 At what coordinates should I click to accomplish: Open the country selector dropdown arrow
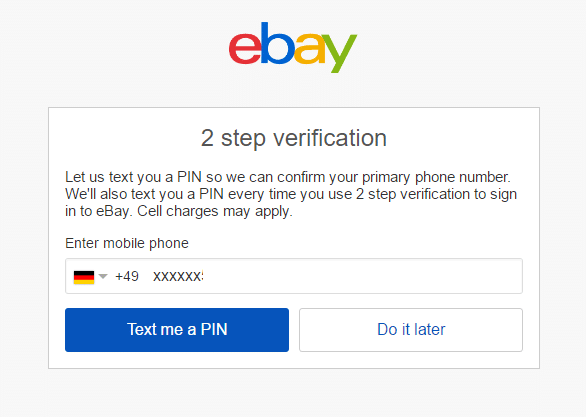pos(103,277)
